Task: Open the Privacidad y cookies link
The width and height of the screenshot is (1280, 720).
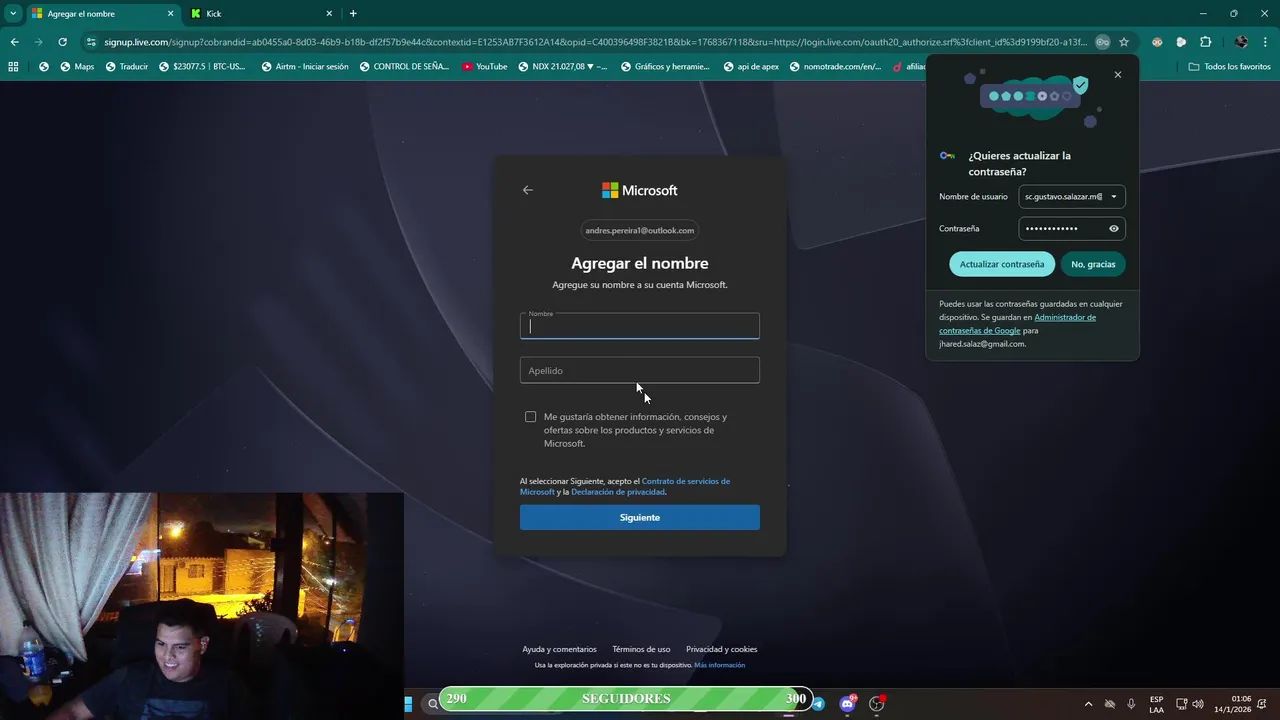Action: coord(721,649)
